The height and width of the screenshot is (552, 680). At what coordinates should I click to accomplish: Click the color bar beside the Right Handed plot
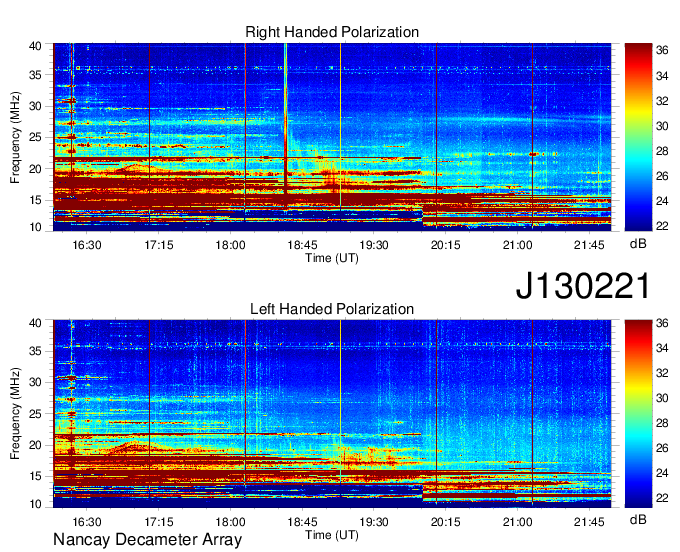pos(638,137)
